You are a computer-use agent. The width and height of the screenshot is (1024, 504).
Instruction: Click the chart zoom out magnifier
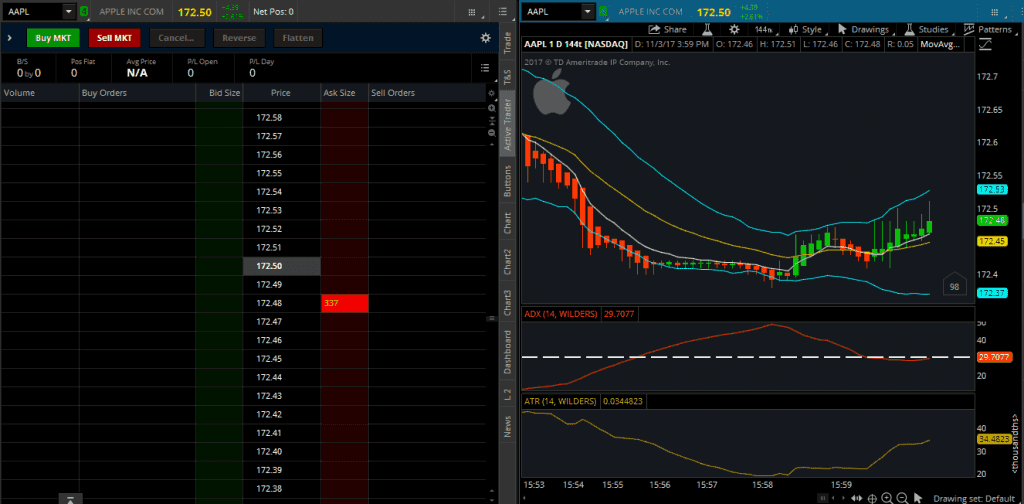coord(903,498)
